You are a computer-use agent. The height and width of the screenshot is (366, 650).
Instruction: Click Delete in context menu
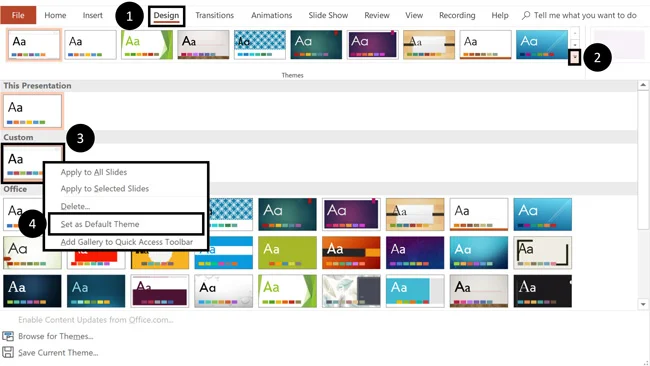[75, 206]
